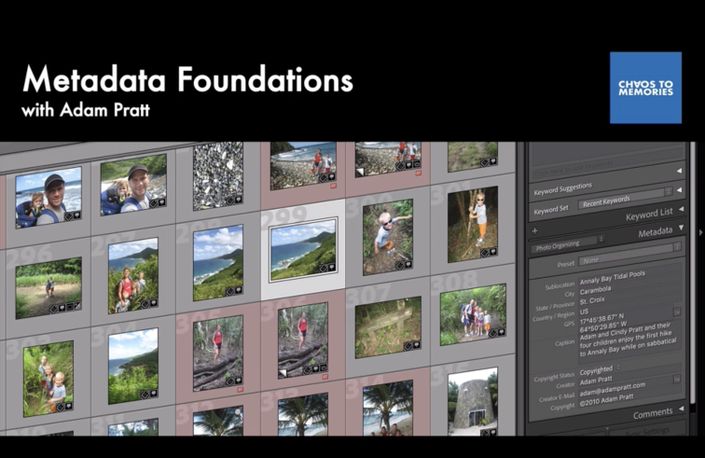Select thumbnail of three kids in foliage
The width and height of the screenshot is (705, 458).
(x=48, y=379)
